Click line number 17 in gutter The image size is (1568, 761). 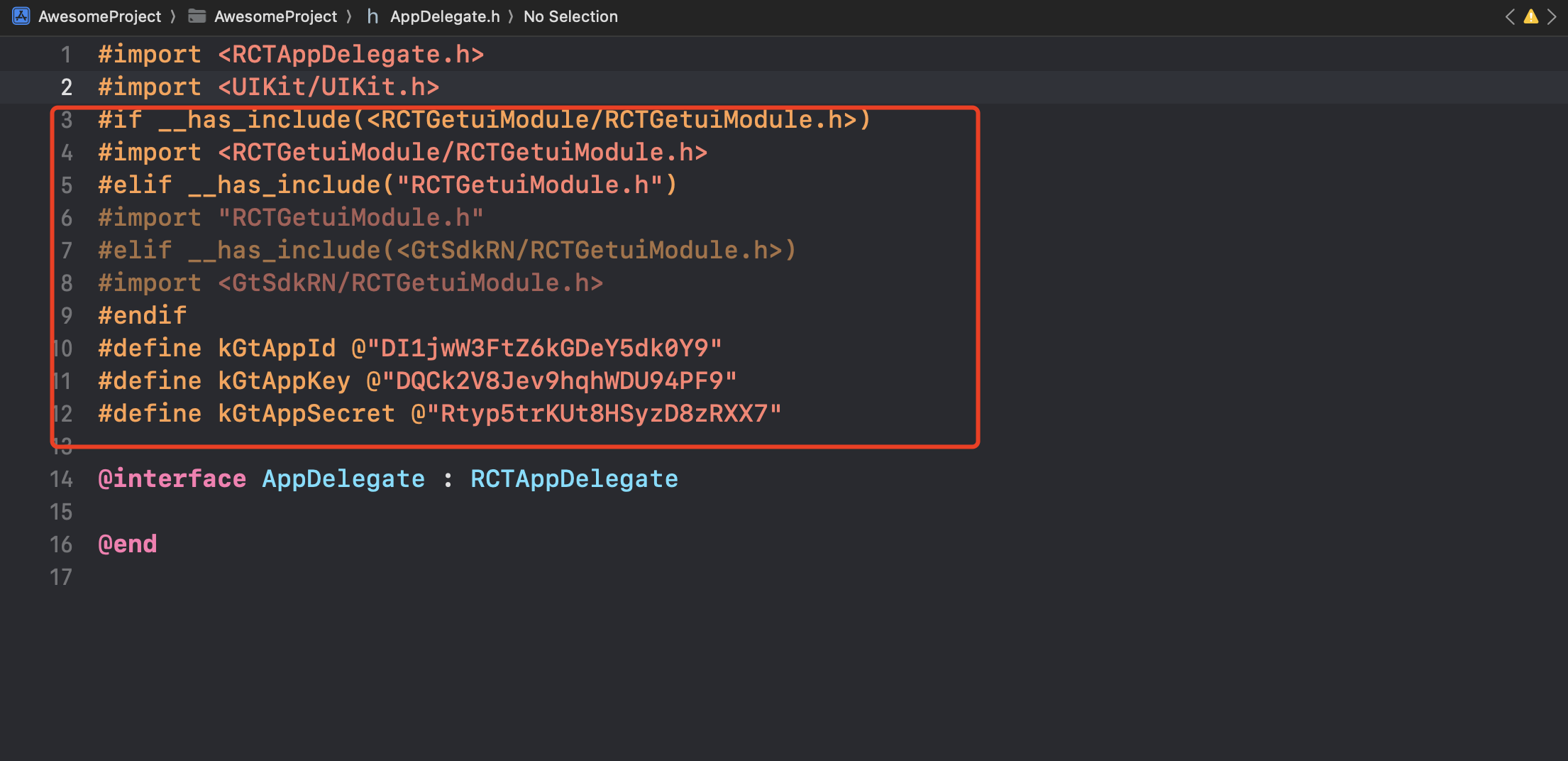pyautogui.click(x=61, y=577)
